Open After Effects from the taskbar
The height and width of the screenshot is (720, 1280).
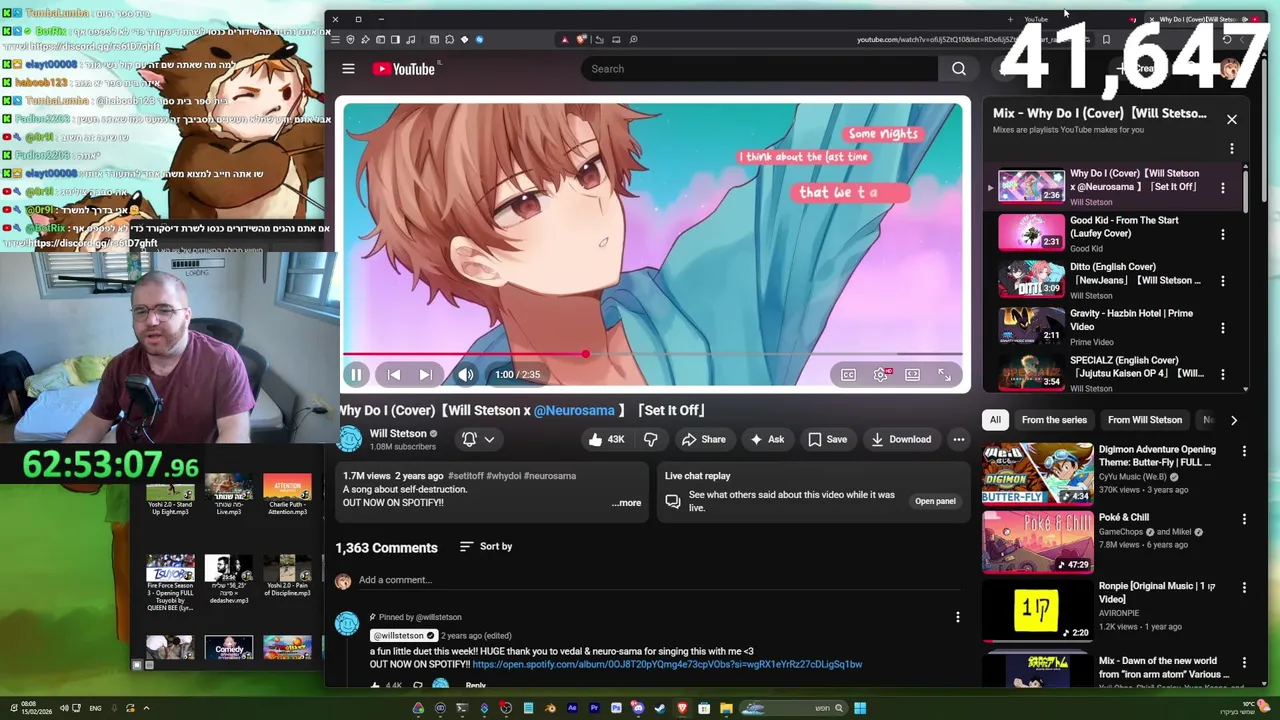coord(572,708)
